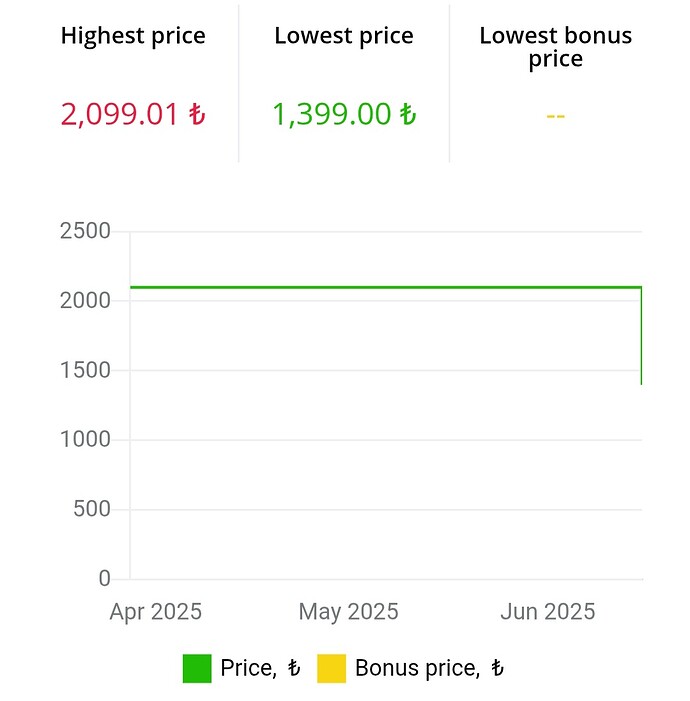The height and width of the screenshot is (701, 690).
Task: Click the lira symbol in Bonus price legend
Action: [x=497, y=668]
